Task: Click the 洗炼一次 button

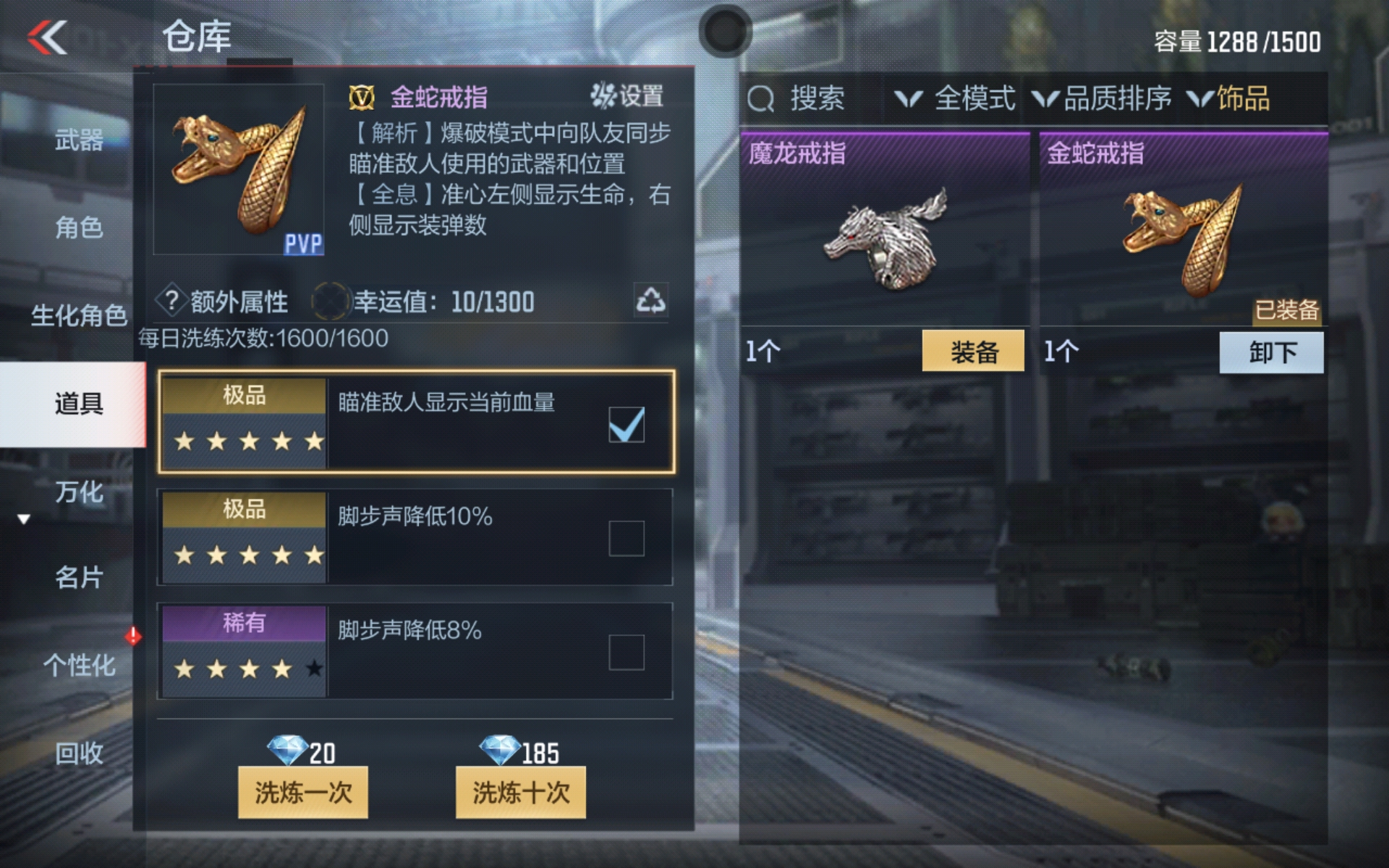Action: coord(303,792)
